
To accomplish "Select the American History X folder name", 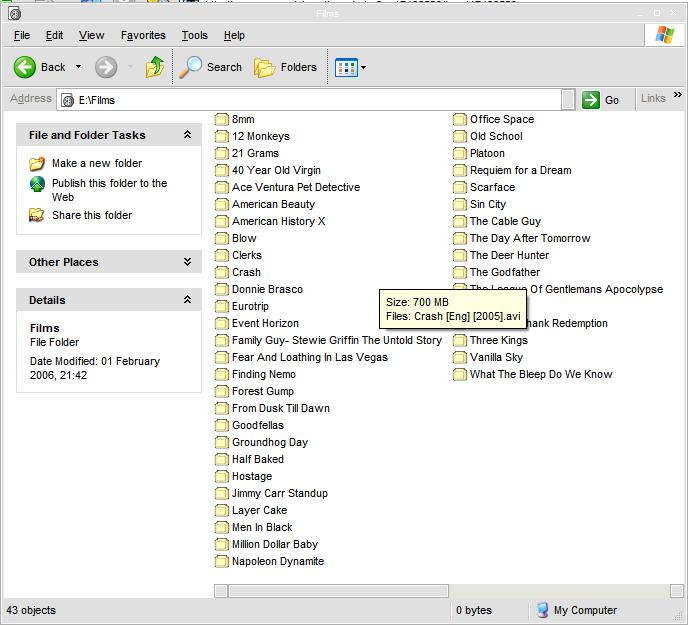I will tap(279, 221).
